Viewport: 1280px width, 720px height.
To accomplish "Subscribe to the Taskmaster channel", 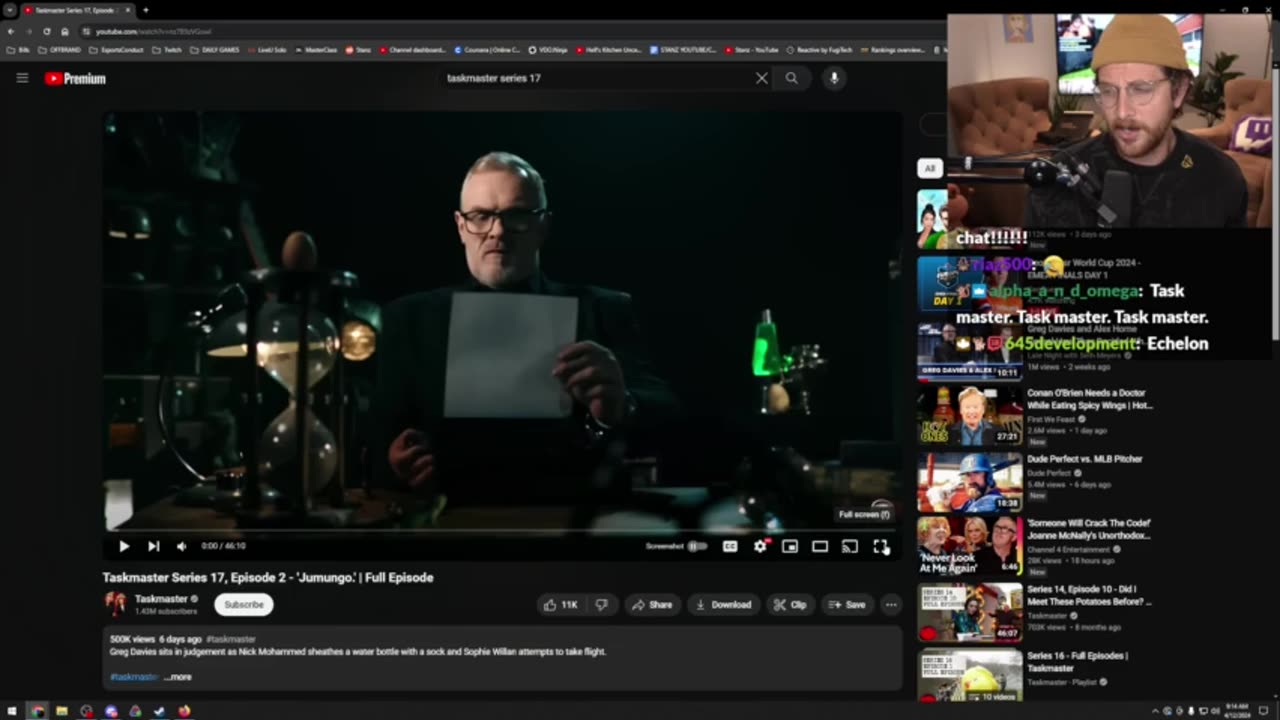I will (244, 605).
